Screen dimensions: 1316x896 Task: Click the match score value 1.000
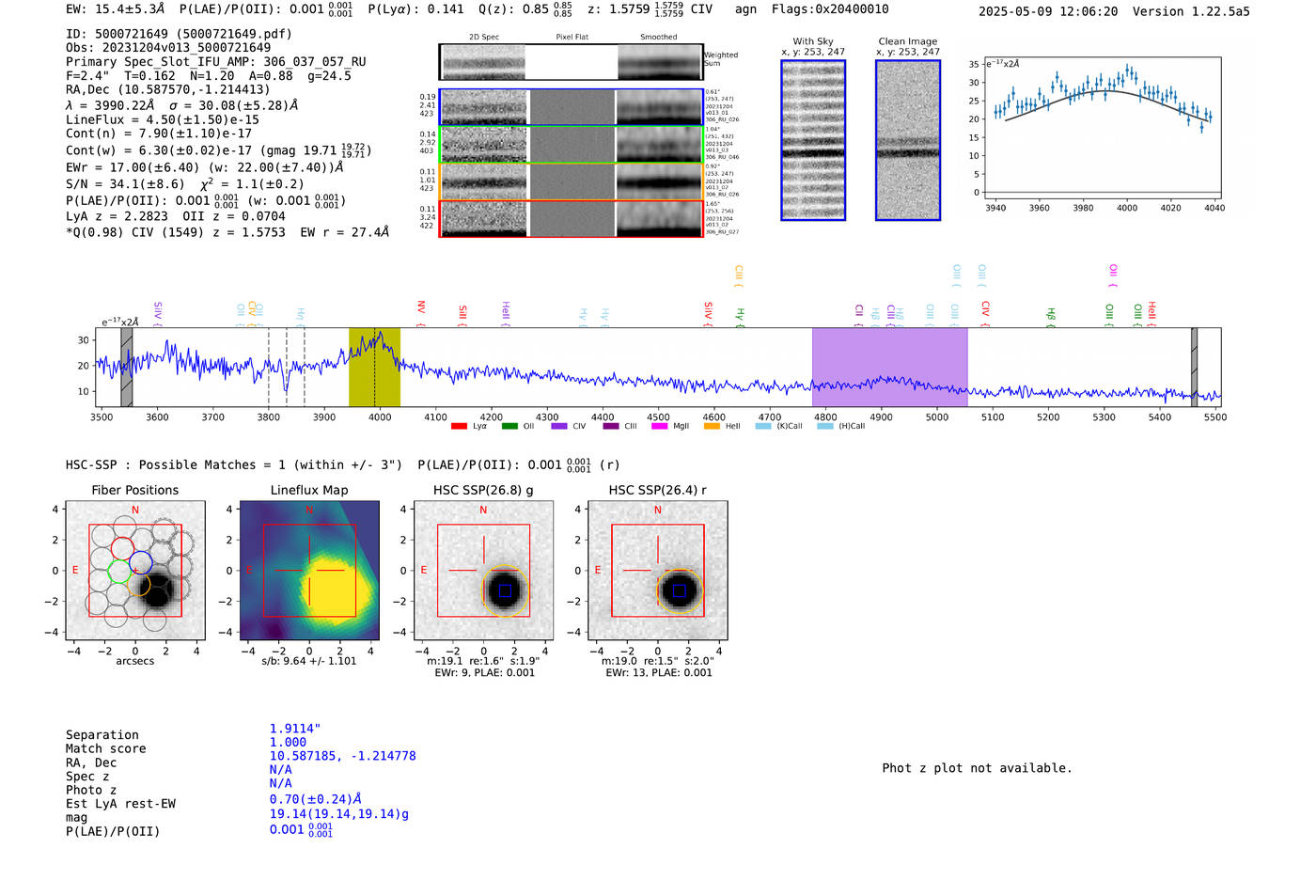pyautogui.click(x=288, y=742)
